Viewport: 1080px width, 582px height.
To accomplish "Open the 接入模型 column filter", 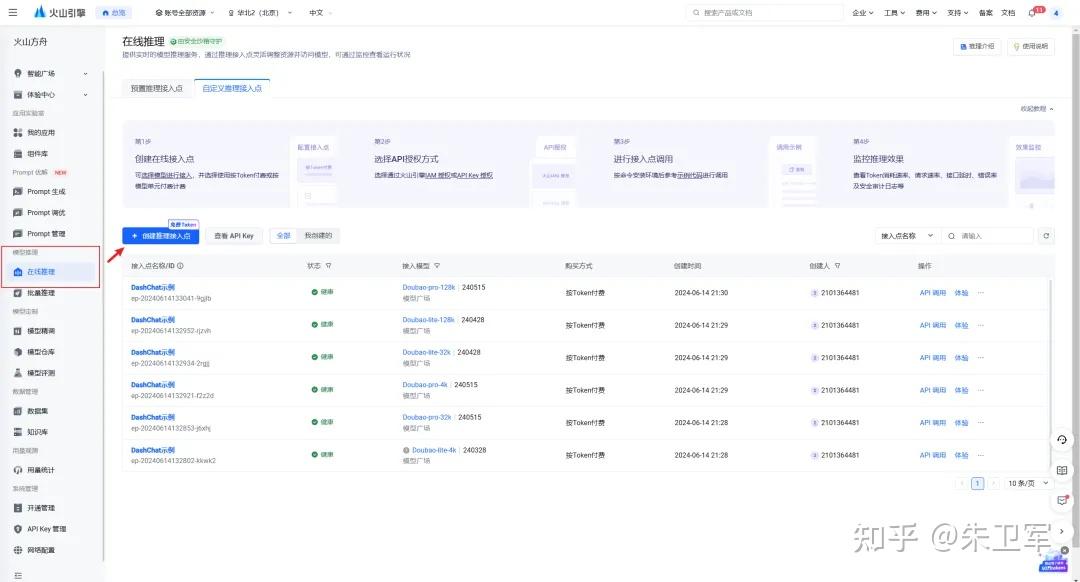I will tap(437, 266).
